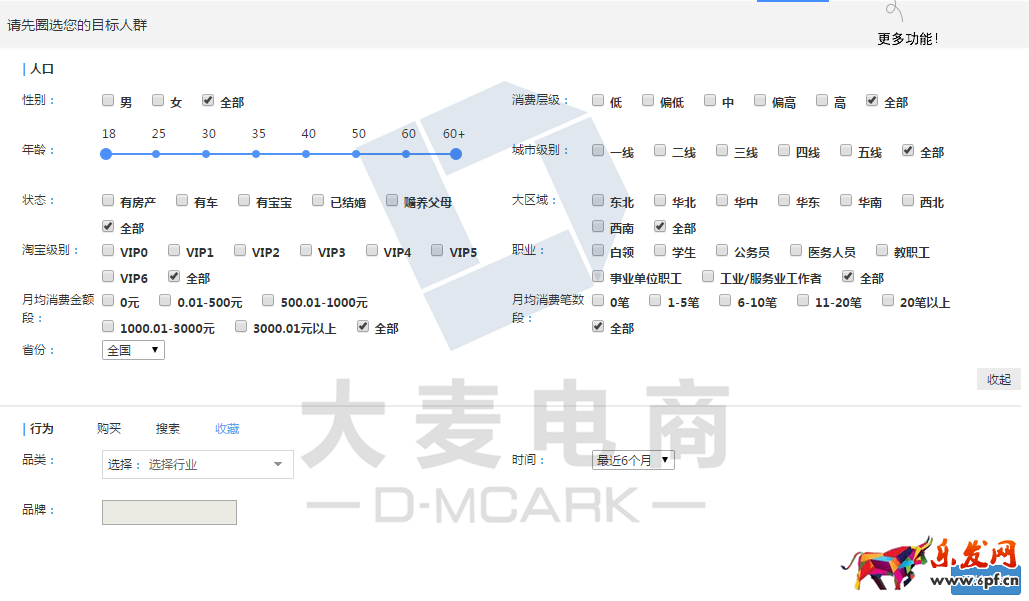Select the 中 consumption level checkbox
The height and width of the screenshot is (601, 1029).
tap(709, 100)
